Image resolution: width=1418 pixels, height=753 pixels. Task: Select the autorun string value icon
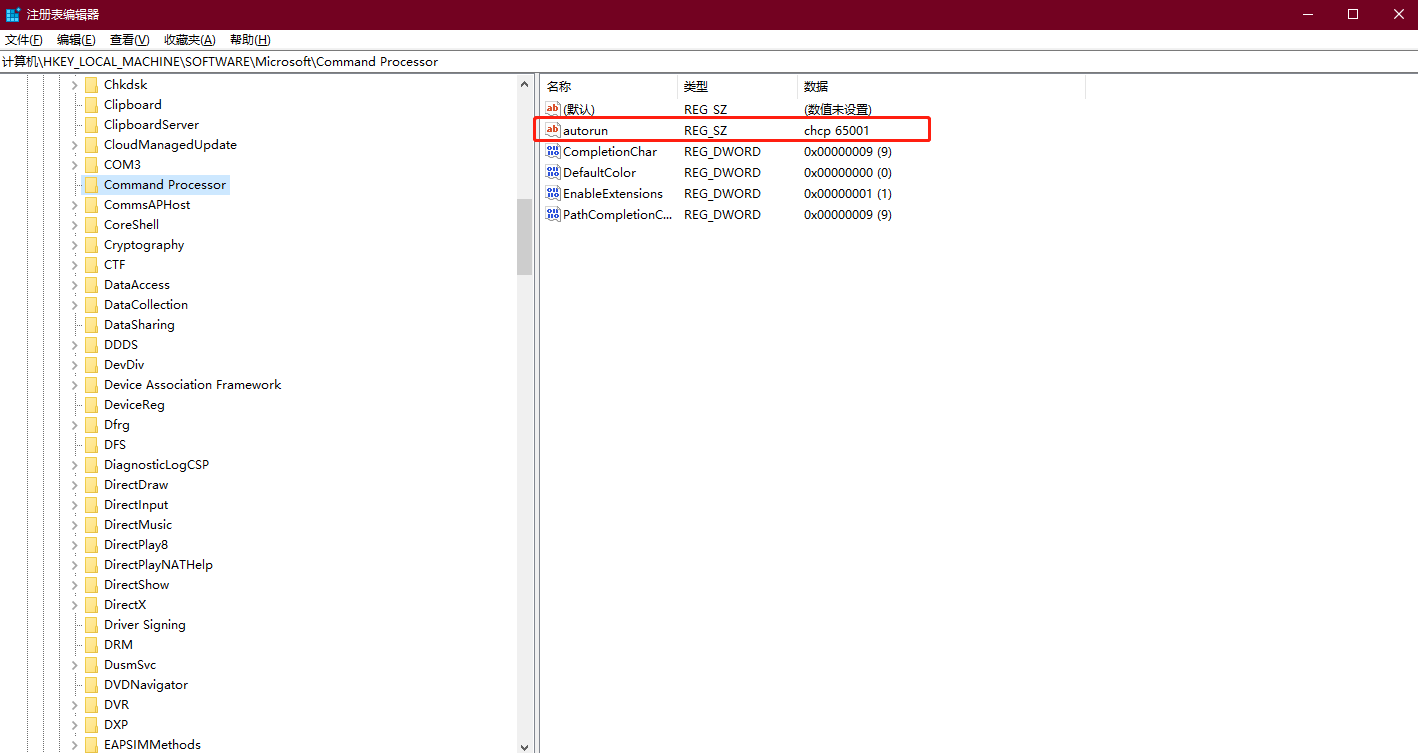point(552,130)
